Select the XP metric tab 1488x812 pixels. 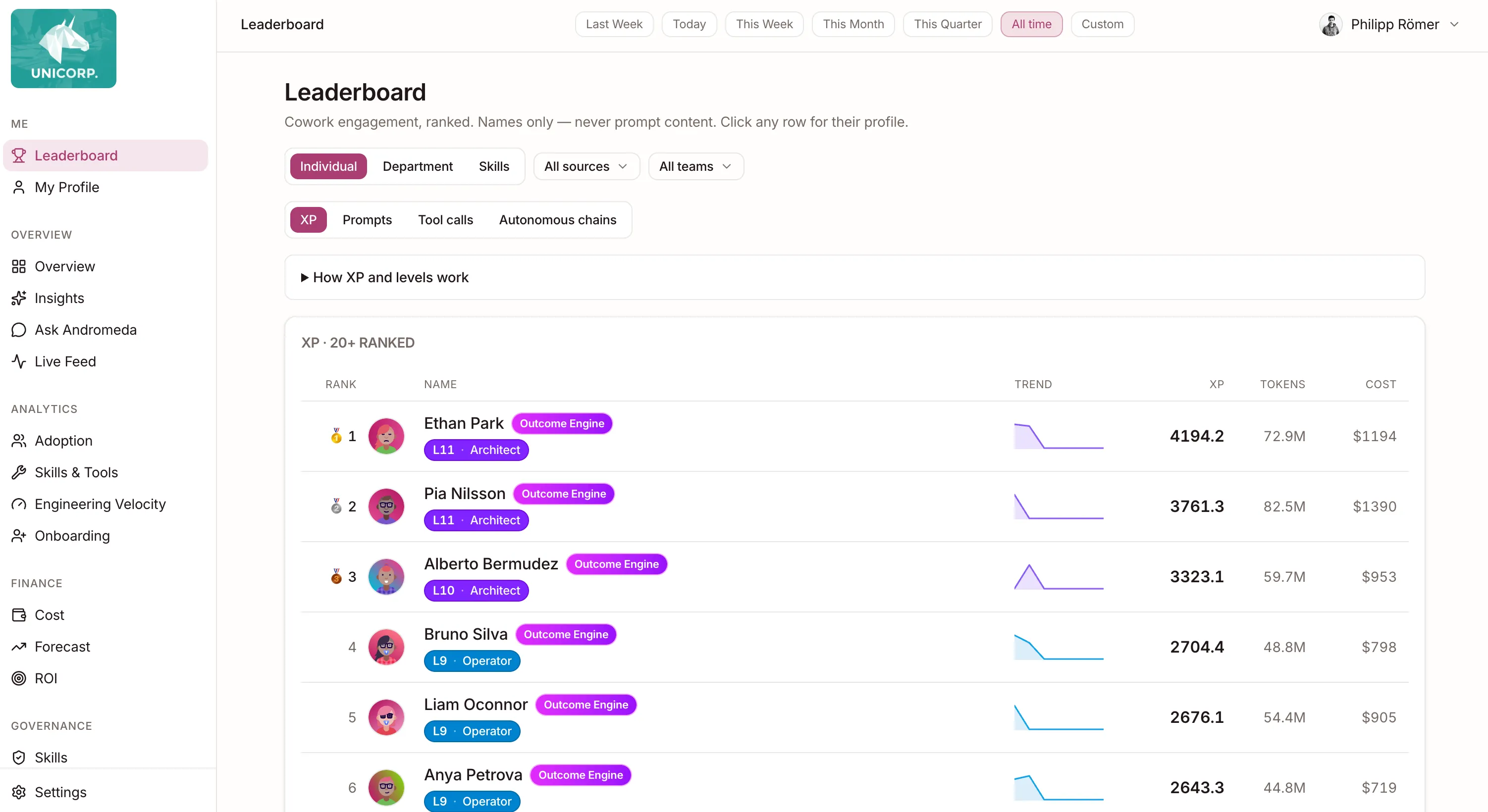pos(308,220)
